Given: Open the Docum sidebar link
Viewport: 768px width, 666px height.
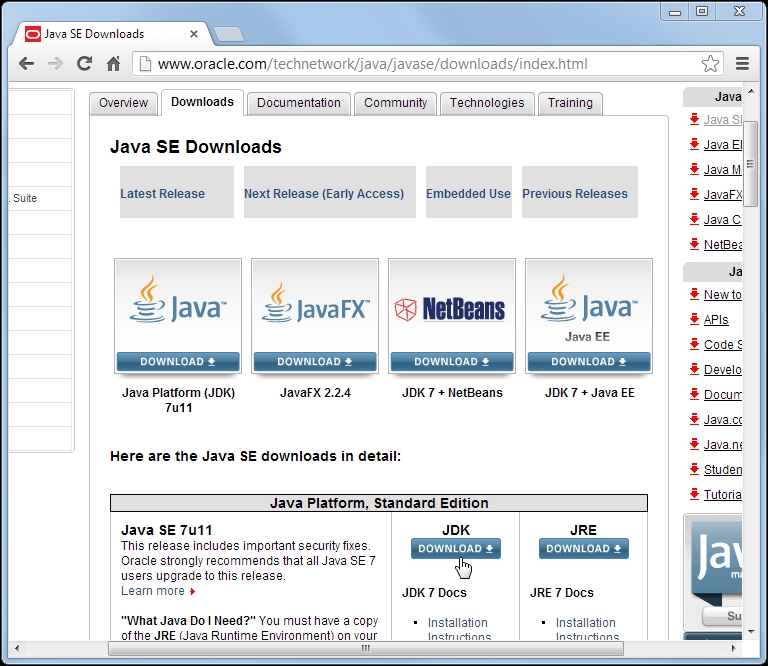Looking at the screenshot, I should click(722, 394).
